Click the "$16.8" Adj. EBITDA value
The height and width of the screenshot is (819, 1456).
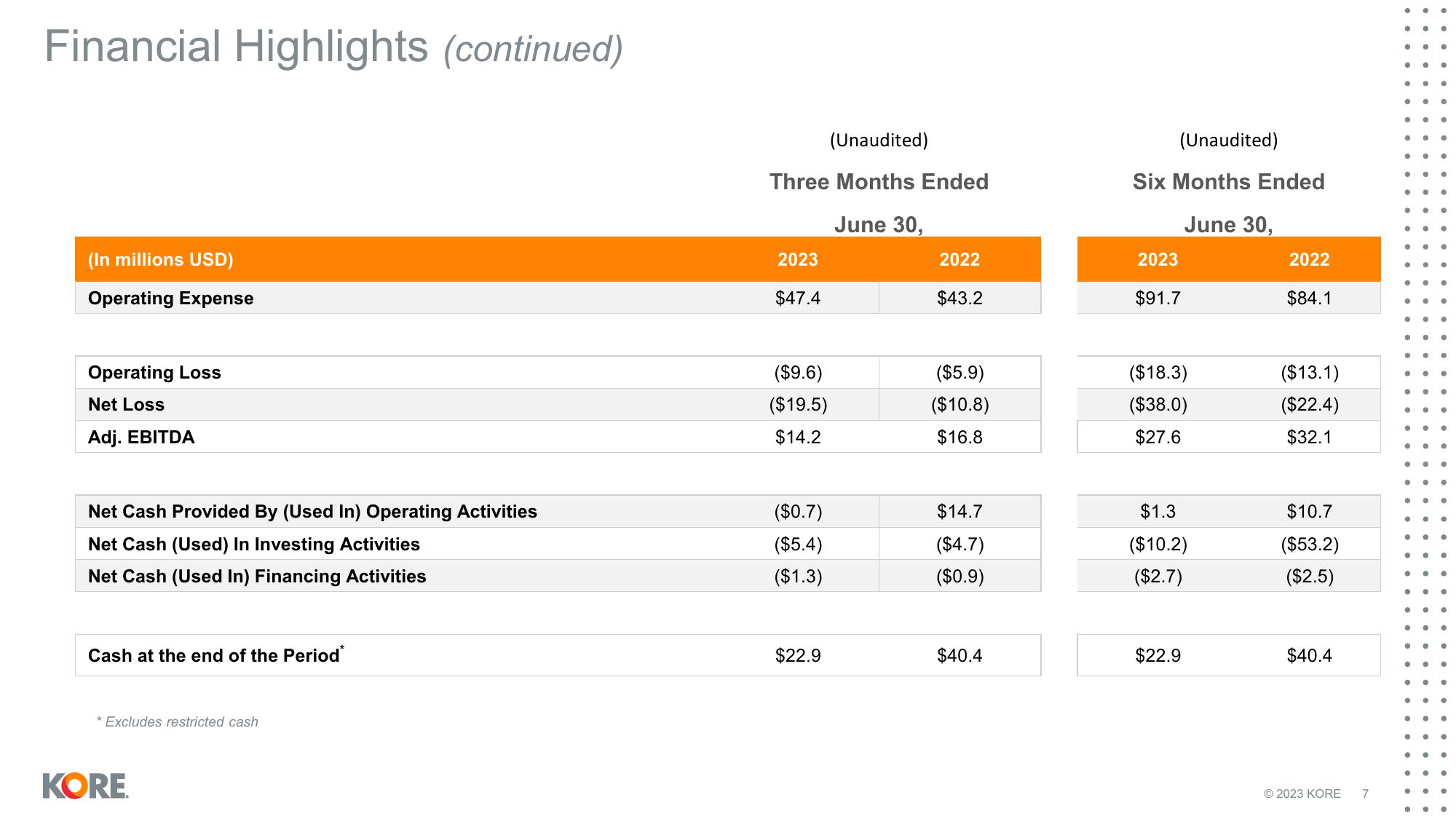point(960,438)
